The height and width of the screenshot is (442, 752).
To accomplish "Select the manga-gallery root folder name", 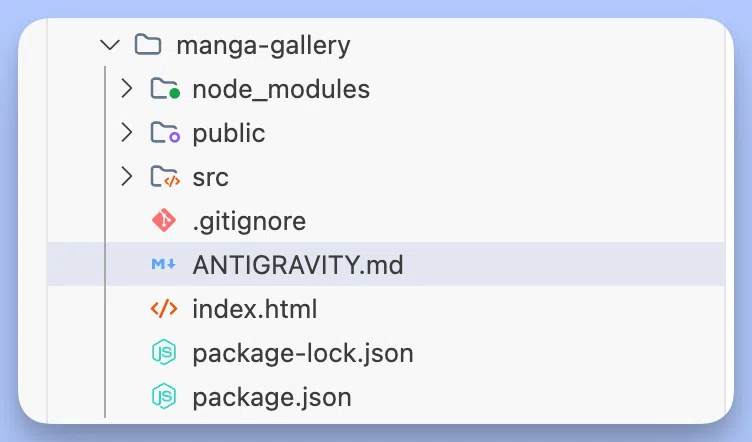I will (263, 47).
